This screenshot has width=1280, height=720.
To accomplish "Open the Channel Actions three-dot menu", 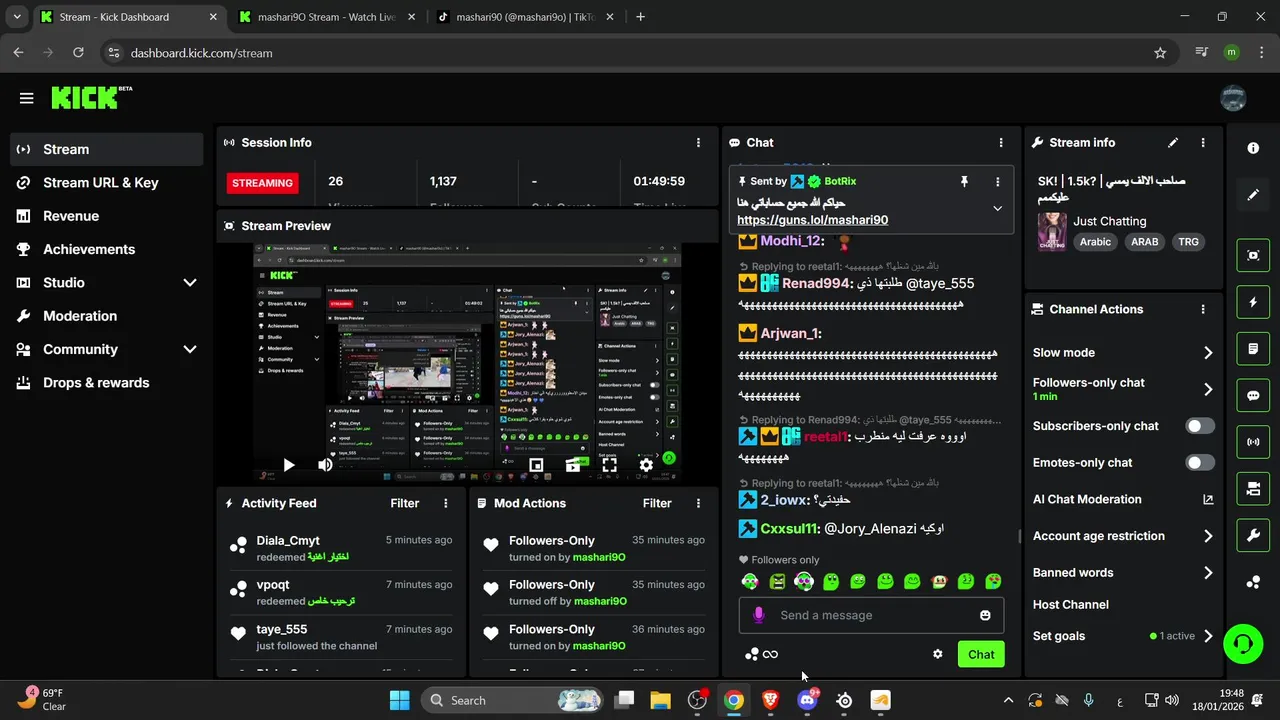I will 1203,310.
